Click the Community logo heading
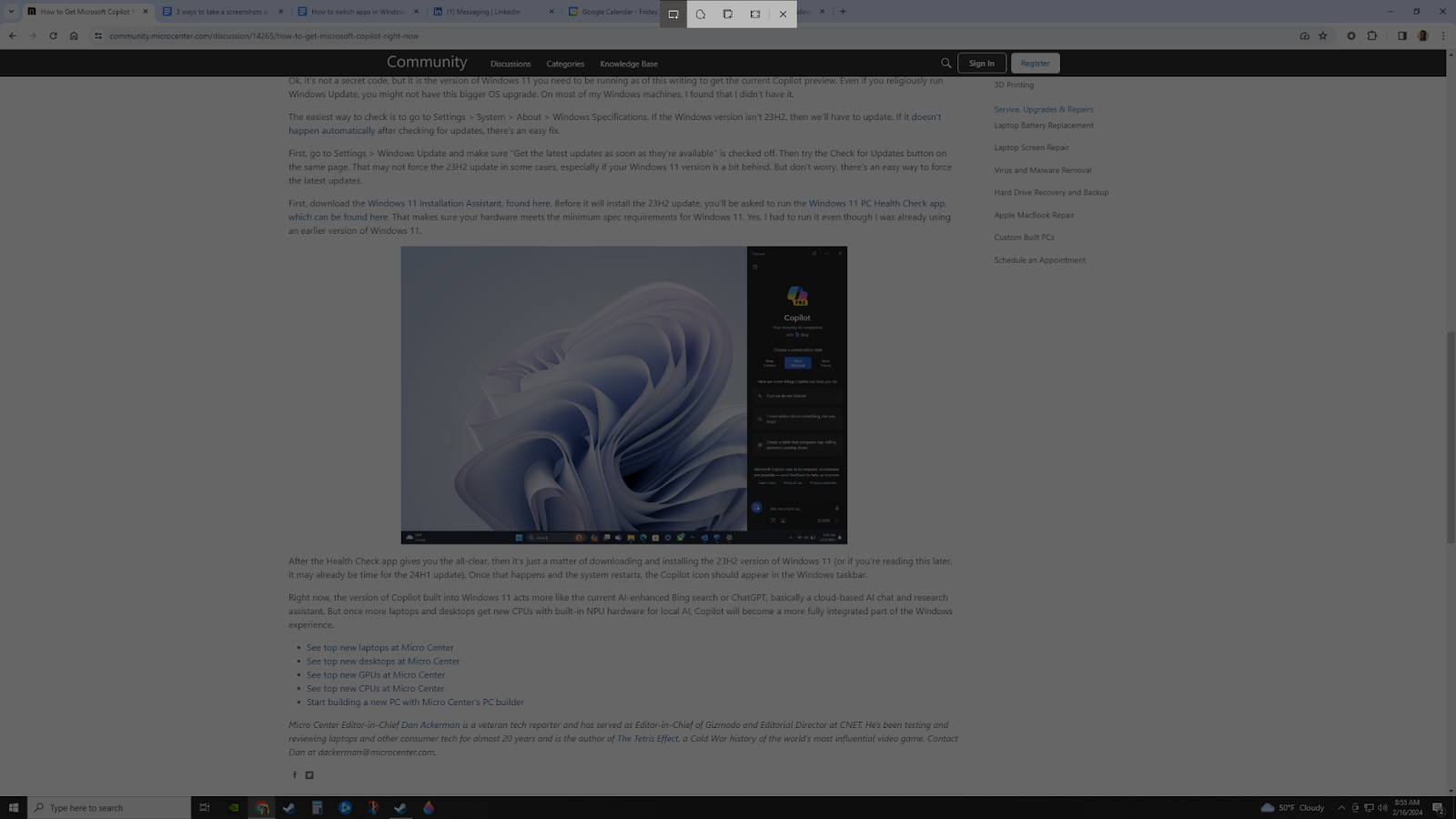Image resolution: width=1456 pixels, height=819 pixels. point(427,62)
